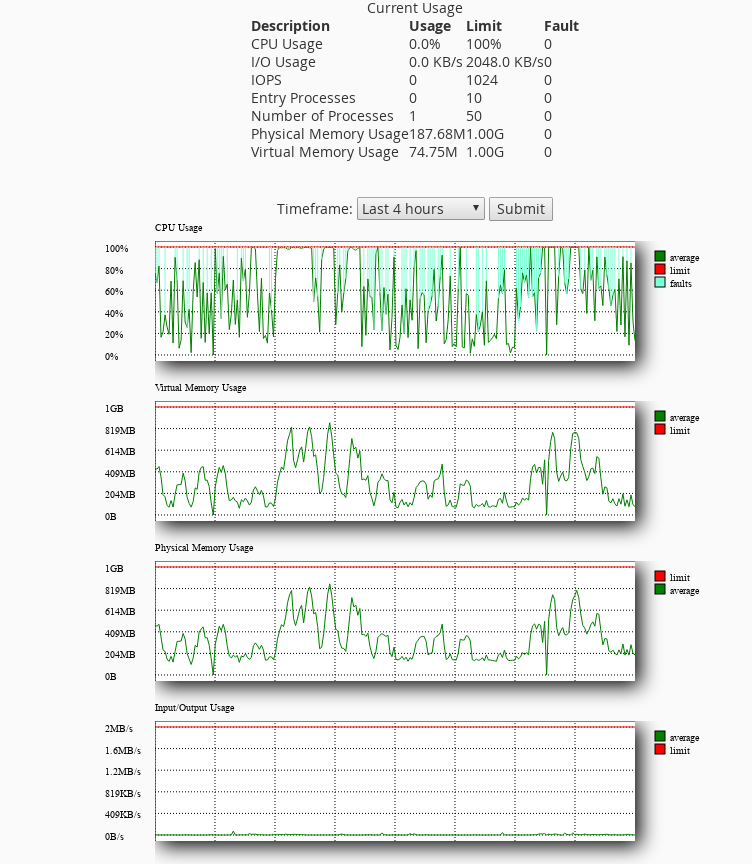Click the 819MB axis label on Virtual Memory chart
Screen dimensions: 752x864
pyautogui.click(x=120, y=430)
